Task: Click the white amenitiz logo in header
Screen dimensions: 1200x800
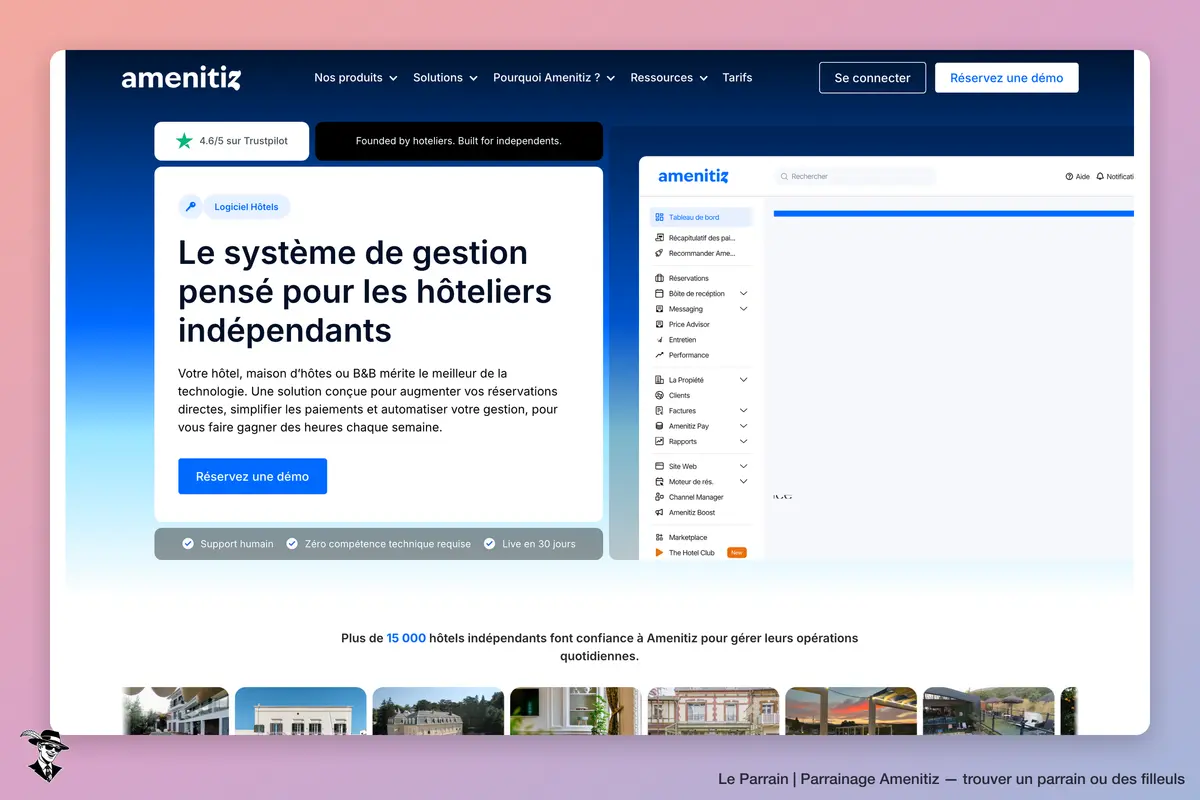Action: pyautogui.click(x=181, y=78)
